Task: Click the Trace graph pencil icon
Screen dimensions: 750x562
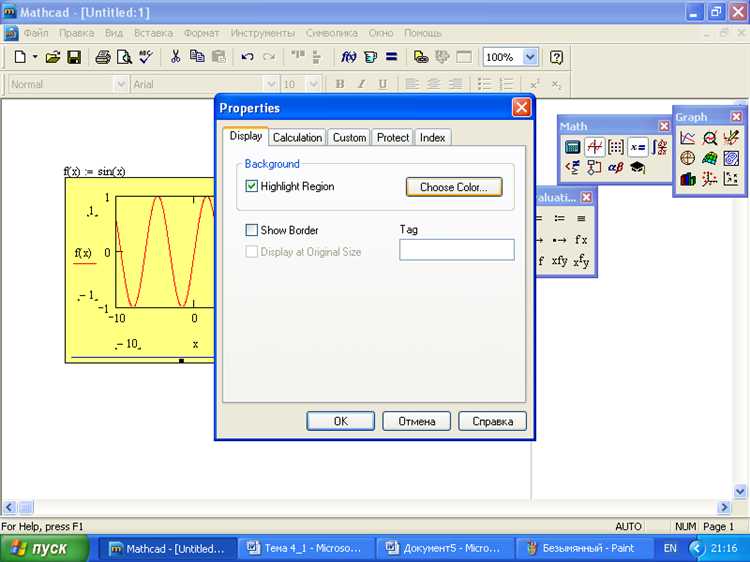Action: [x=731, y=138]
